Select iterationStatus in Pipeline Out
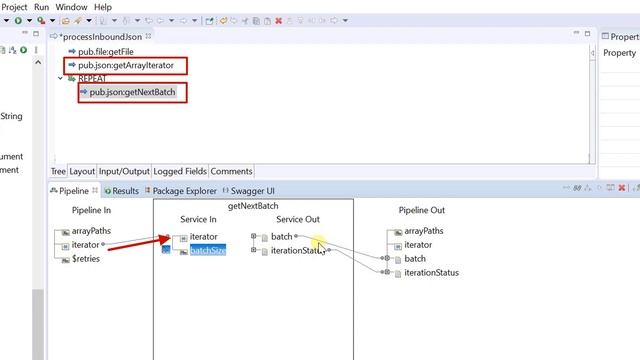This screenshot has width=640, height=360. (431, 273)
